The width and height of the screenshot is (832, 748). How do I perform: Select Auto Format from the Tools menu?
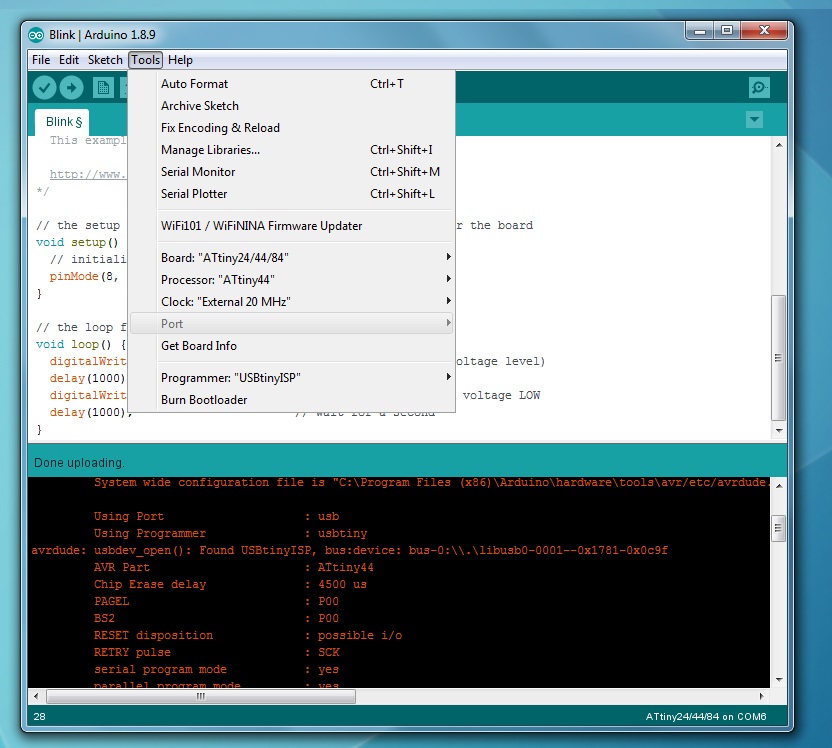pyautogui.click(x=194, y=84)
